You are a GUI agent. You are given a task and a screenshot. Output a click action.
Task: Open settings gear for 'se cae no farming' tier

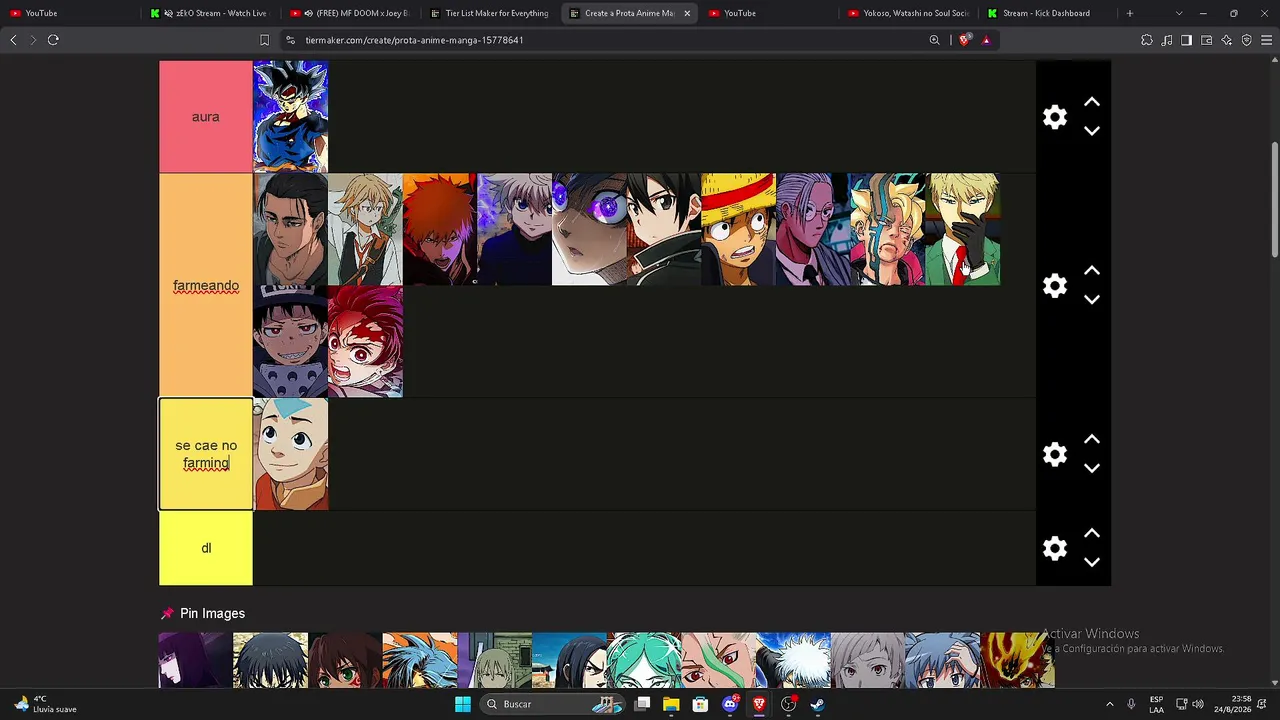1055,455
